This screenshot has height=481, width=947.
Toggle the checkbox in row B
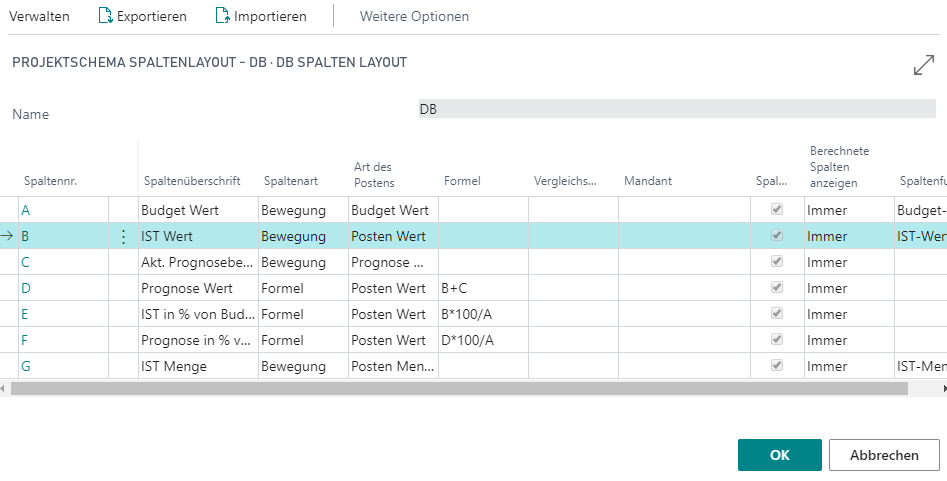(x=777, y=236)
